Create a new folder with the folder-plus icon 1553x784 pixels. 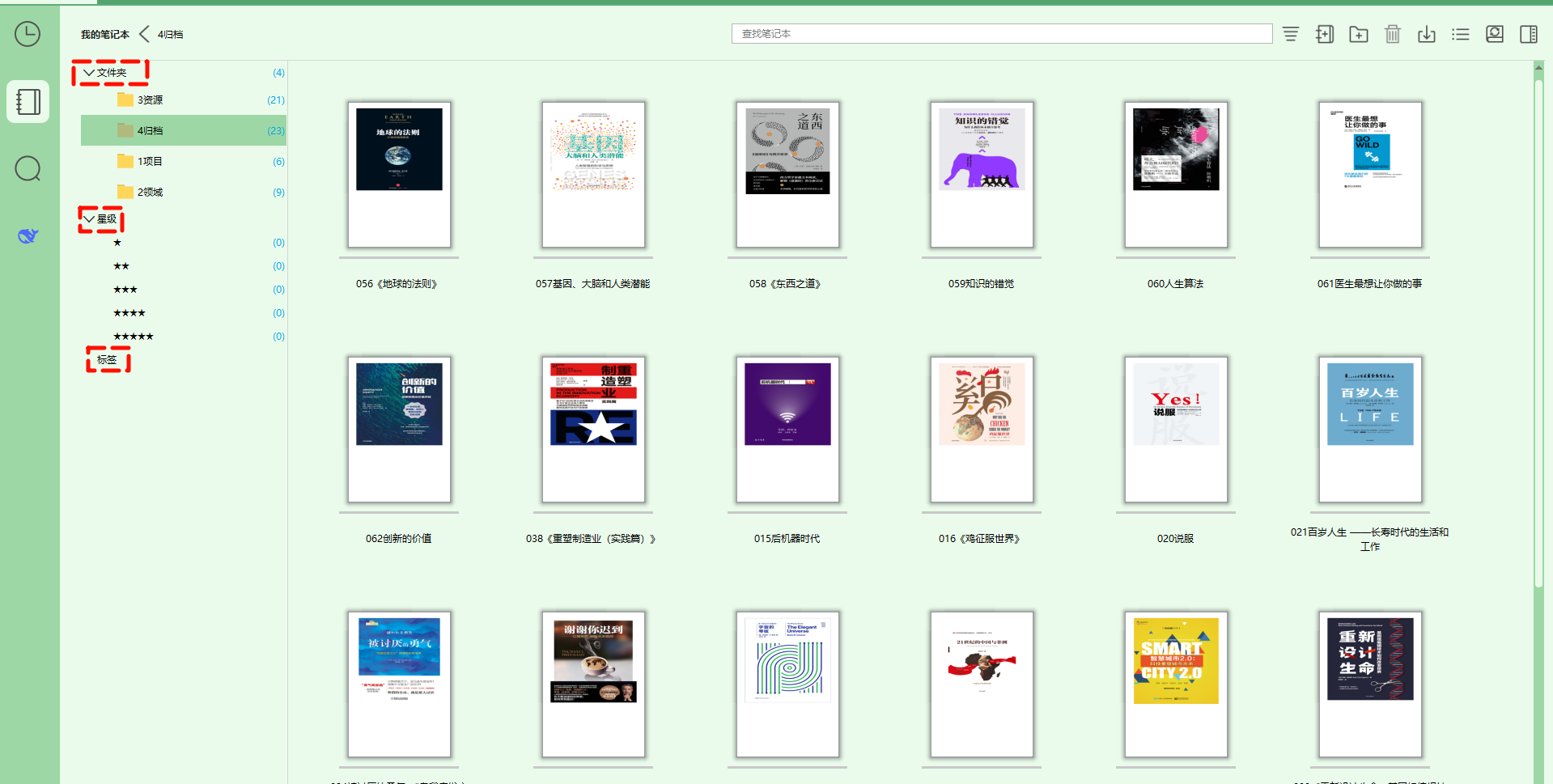pos(1359,34)
